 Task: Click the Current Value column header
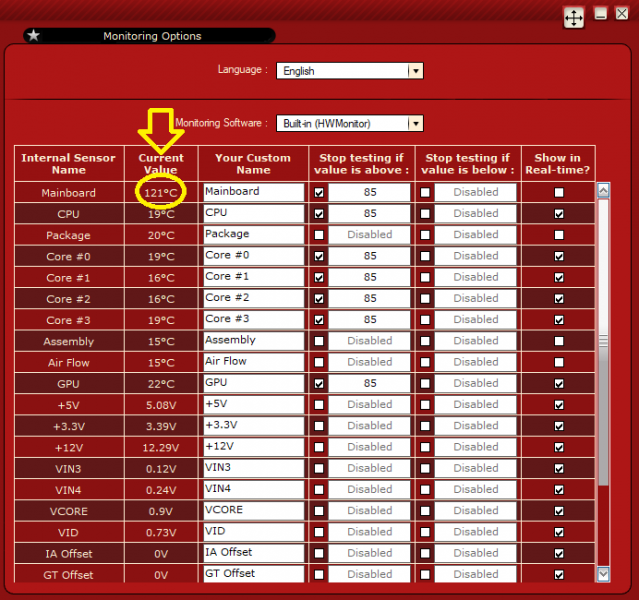(161, 164)
